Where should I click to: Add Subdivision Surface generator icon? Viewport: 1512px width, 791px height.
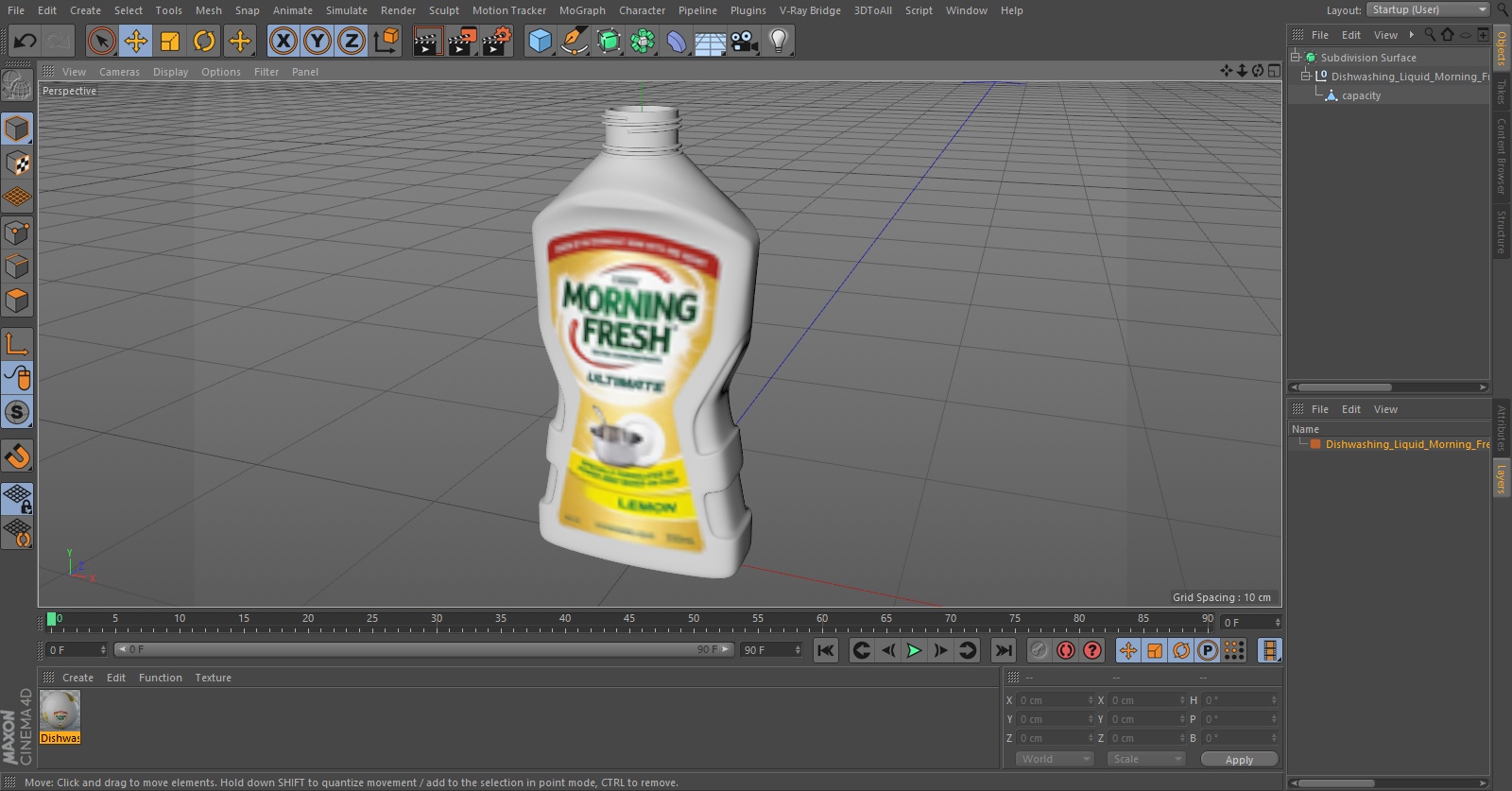pyautogui.click(x=609, y=41)
